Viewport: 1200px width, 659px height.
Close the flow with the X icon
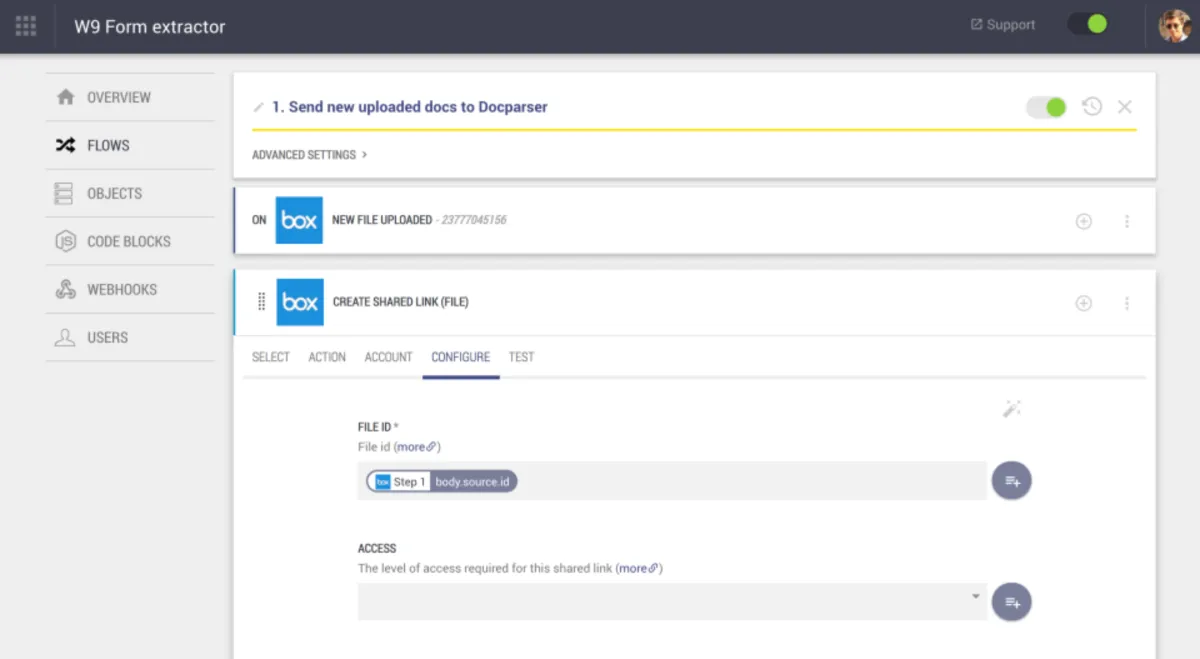click(x=1125, y=107)
